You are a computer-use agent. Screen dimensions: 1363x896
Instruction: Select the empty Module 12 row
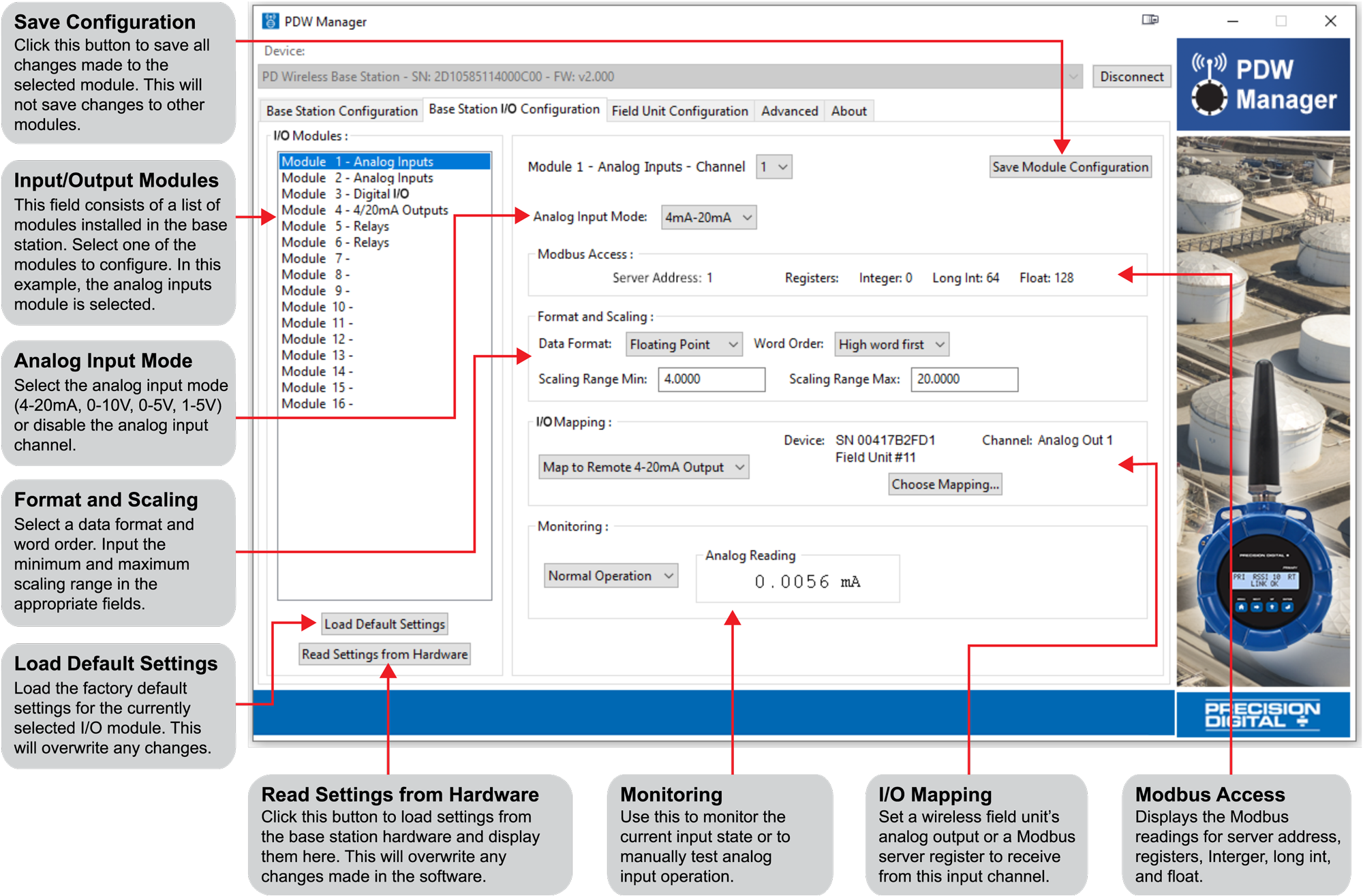[x=384, y=339]
